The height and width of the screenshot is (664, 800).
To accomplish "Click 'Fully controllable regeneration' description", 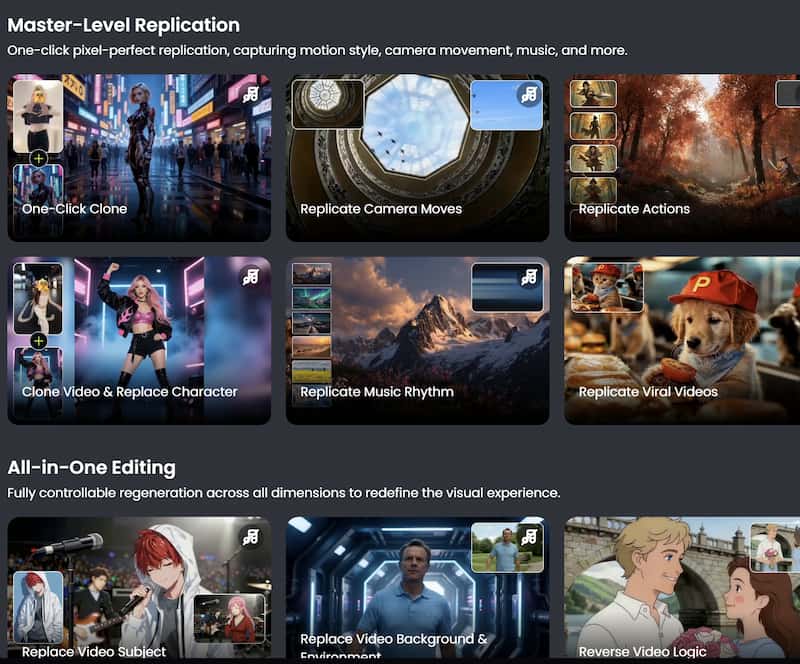I will pyautogui.click(x=284, y=493).
